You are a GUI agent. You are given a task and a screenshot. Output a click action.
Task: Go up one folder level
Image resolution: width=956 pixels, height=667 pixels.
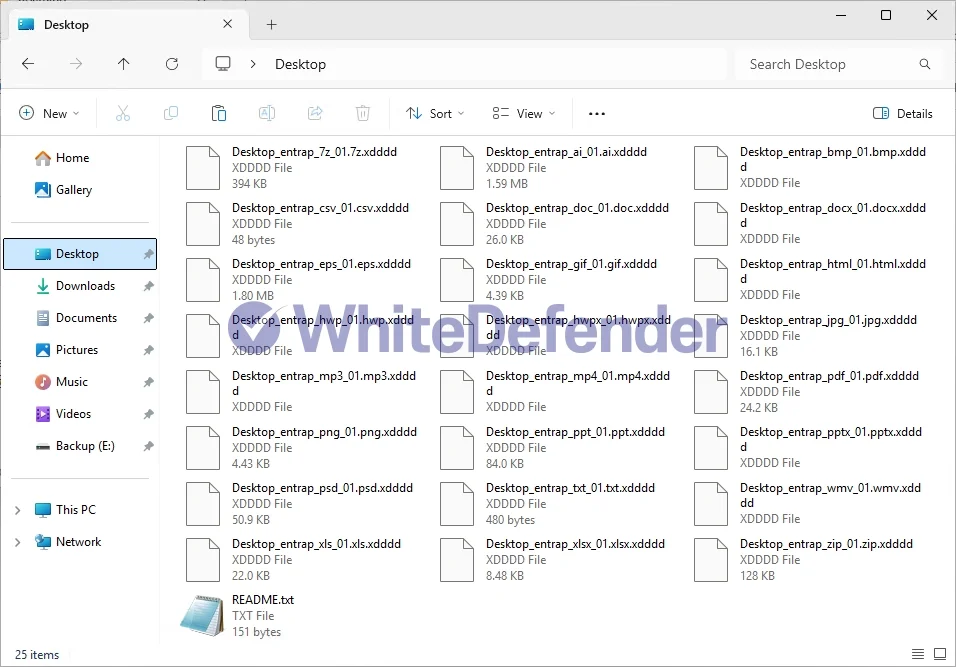[124, 64]
